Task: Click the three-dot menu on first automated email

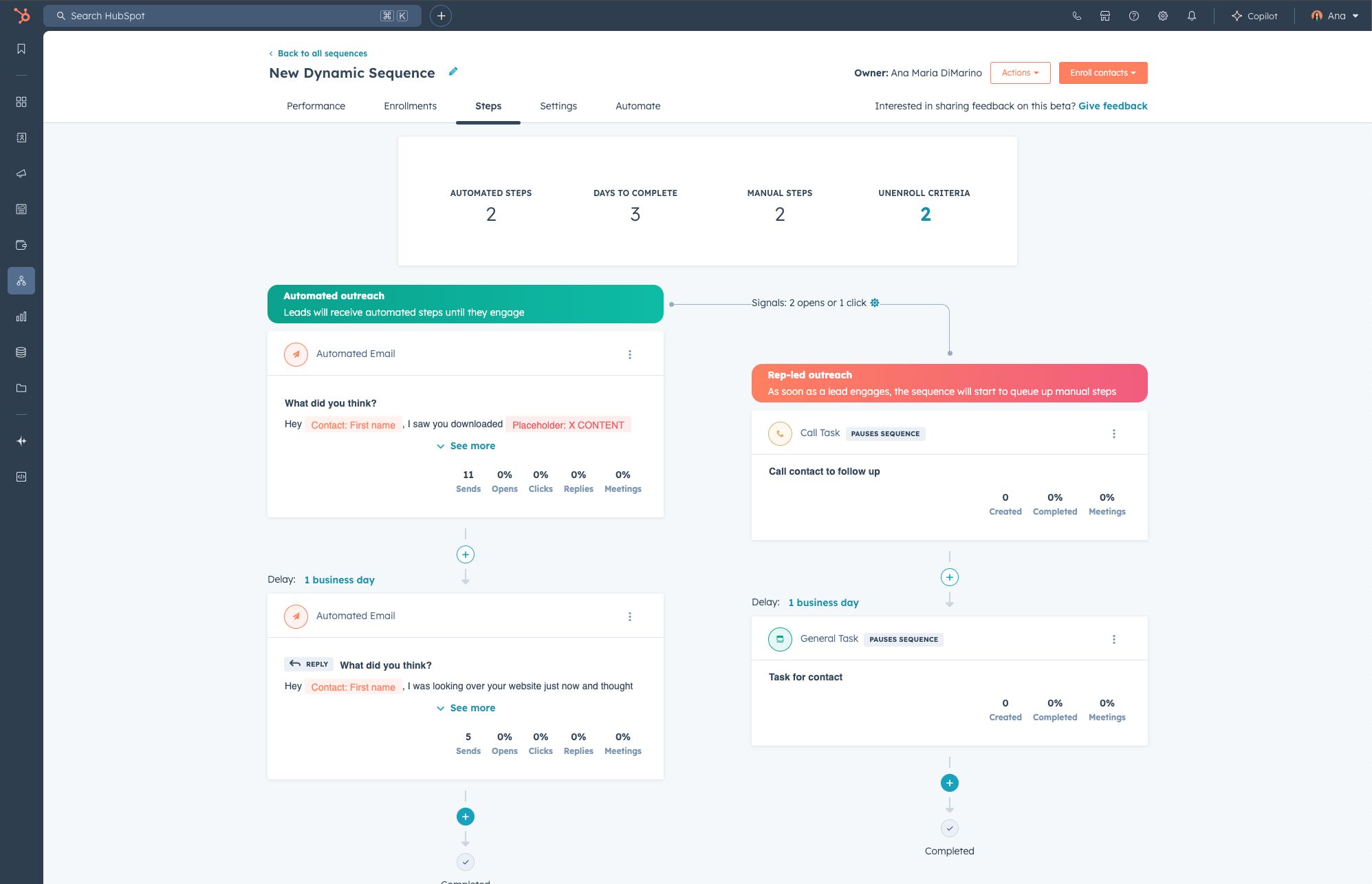Action: (x=630, y=353)
